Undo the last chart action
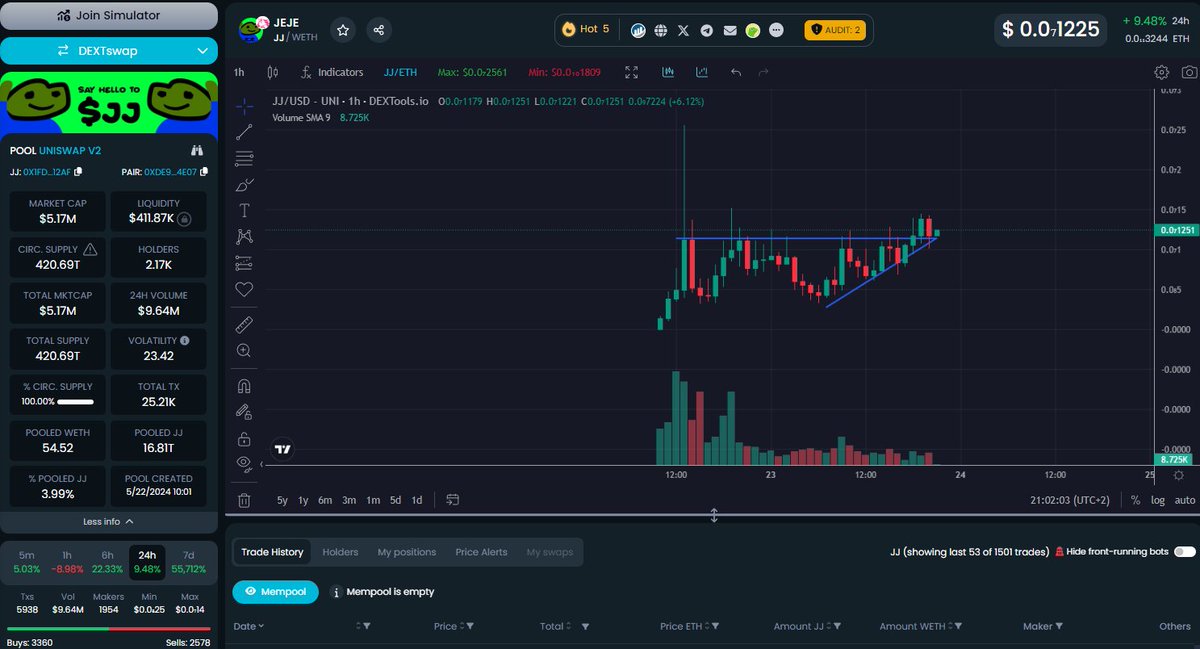Image resolution: width=1200 pixels, height=649 pixels. click(x=736, y=72)
